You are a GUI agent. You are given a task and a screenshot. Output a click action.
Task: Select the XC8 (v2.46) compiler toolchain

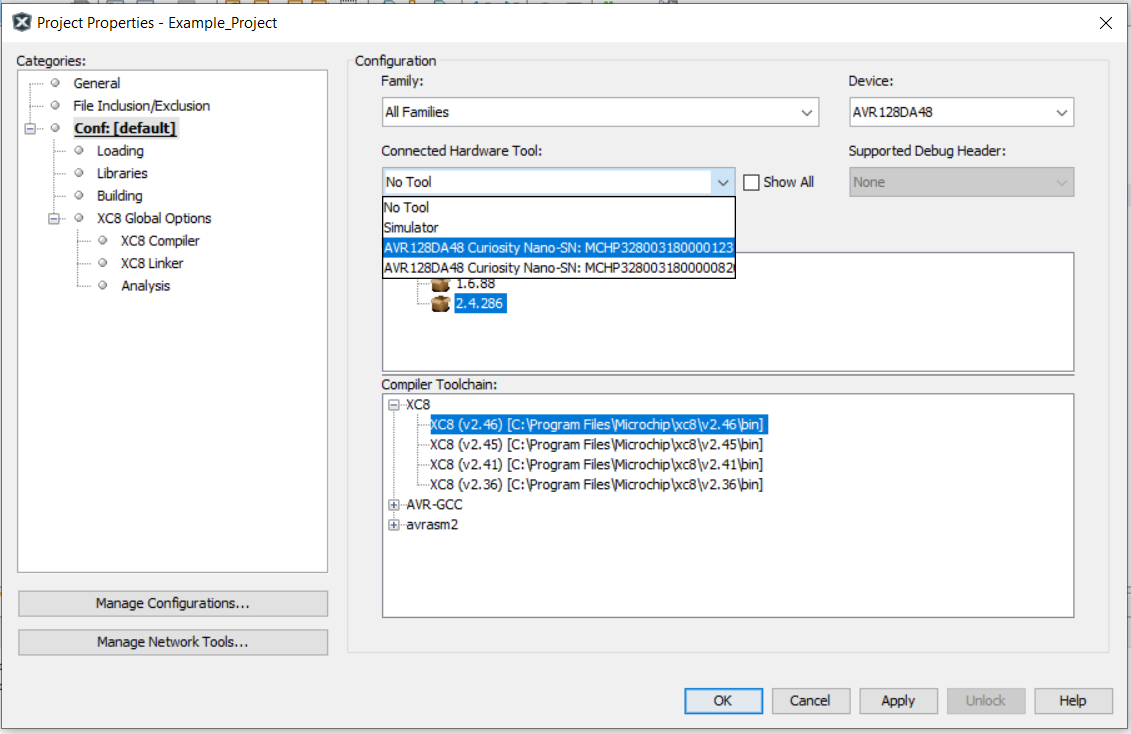pos(597,425)
